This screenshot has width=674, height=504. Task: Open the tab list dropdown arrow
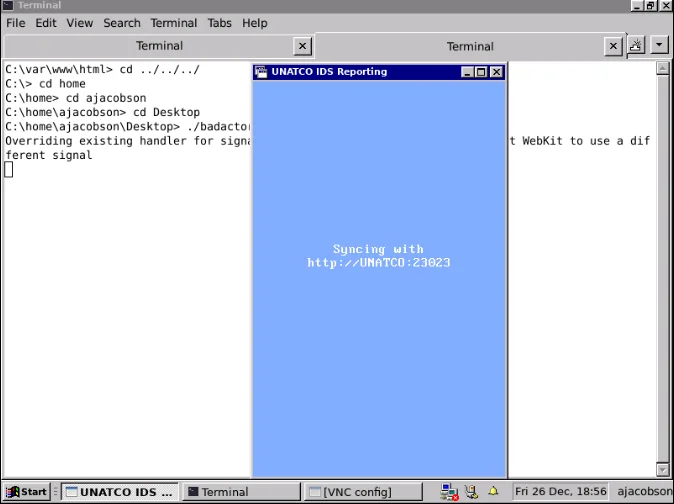(659, 45)
